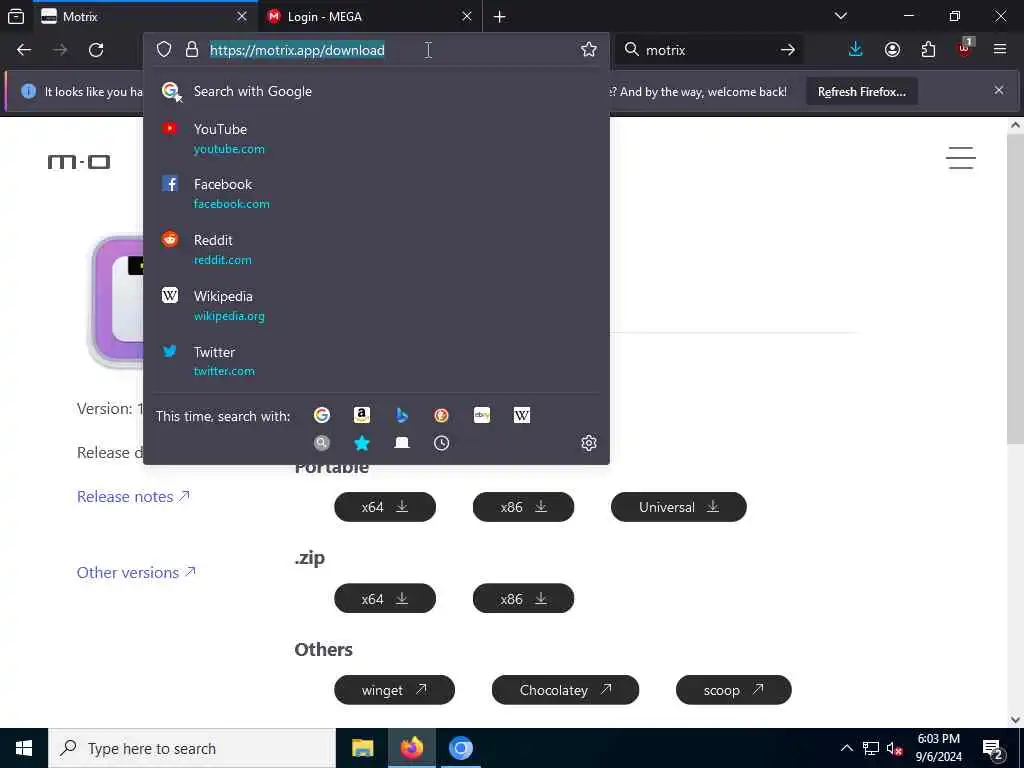The image size is (1024, 768).
Task: Click the Refresh Firefox button
Action: pos(862,91)
